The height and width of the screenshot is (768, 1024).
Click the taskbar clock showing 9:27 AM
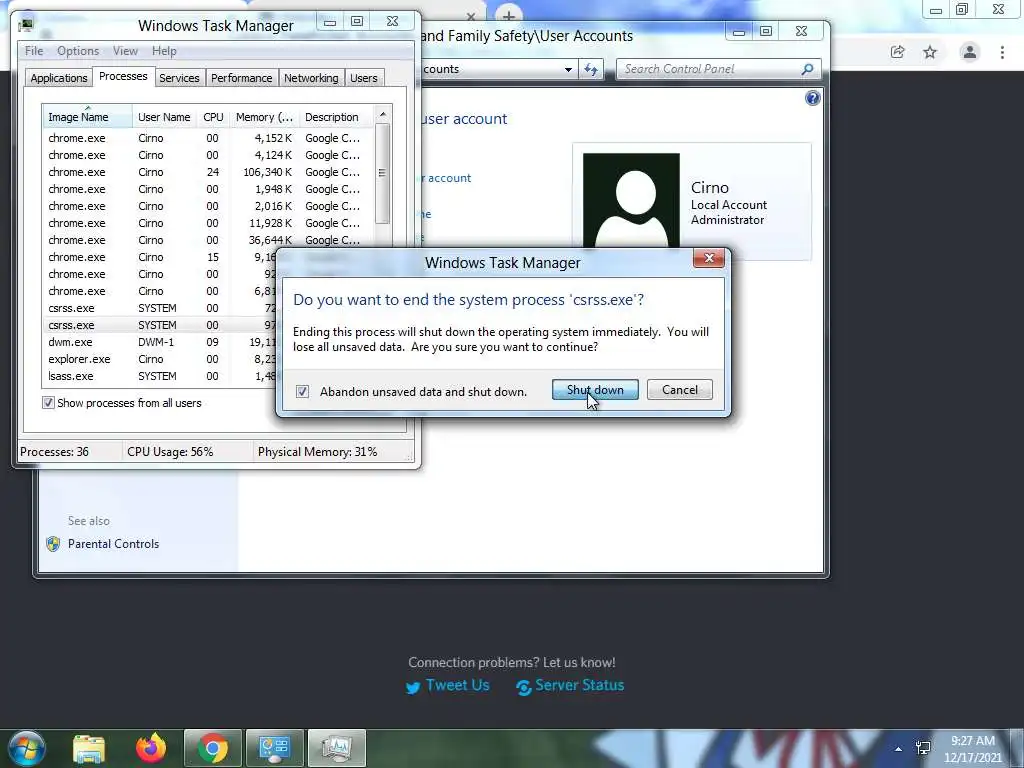click(x=972, y=749)
